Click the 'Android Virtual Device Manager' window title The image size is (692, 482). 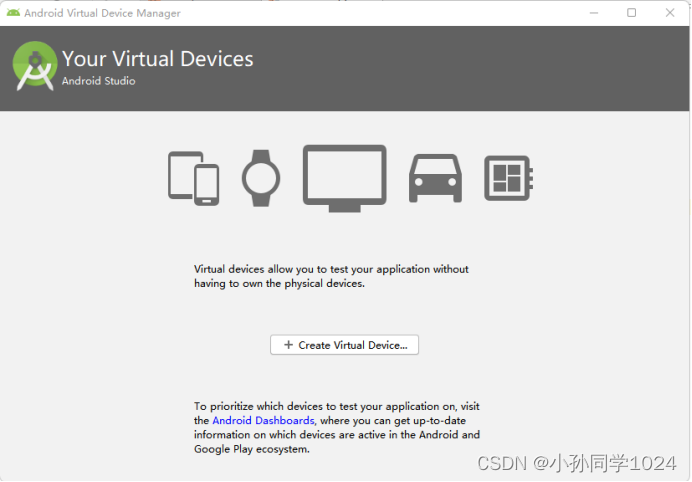pyautogui.click(x=102, y=13)
